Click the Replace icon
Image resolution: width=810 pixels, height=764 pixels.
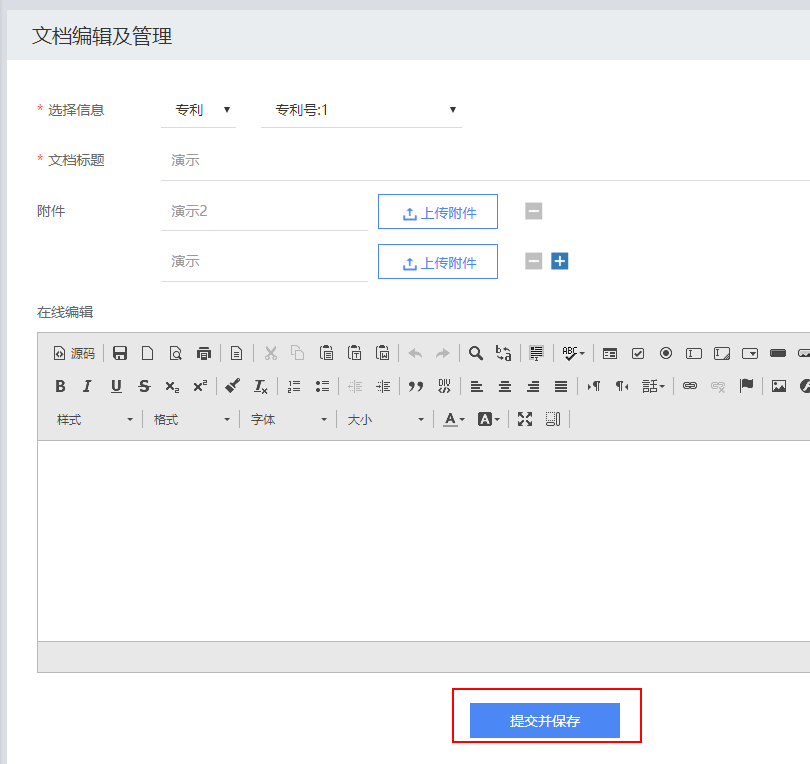[504, 353]
